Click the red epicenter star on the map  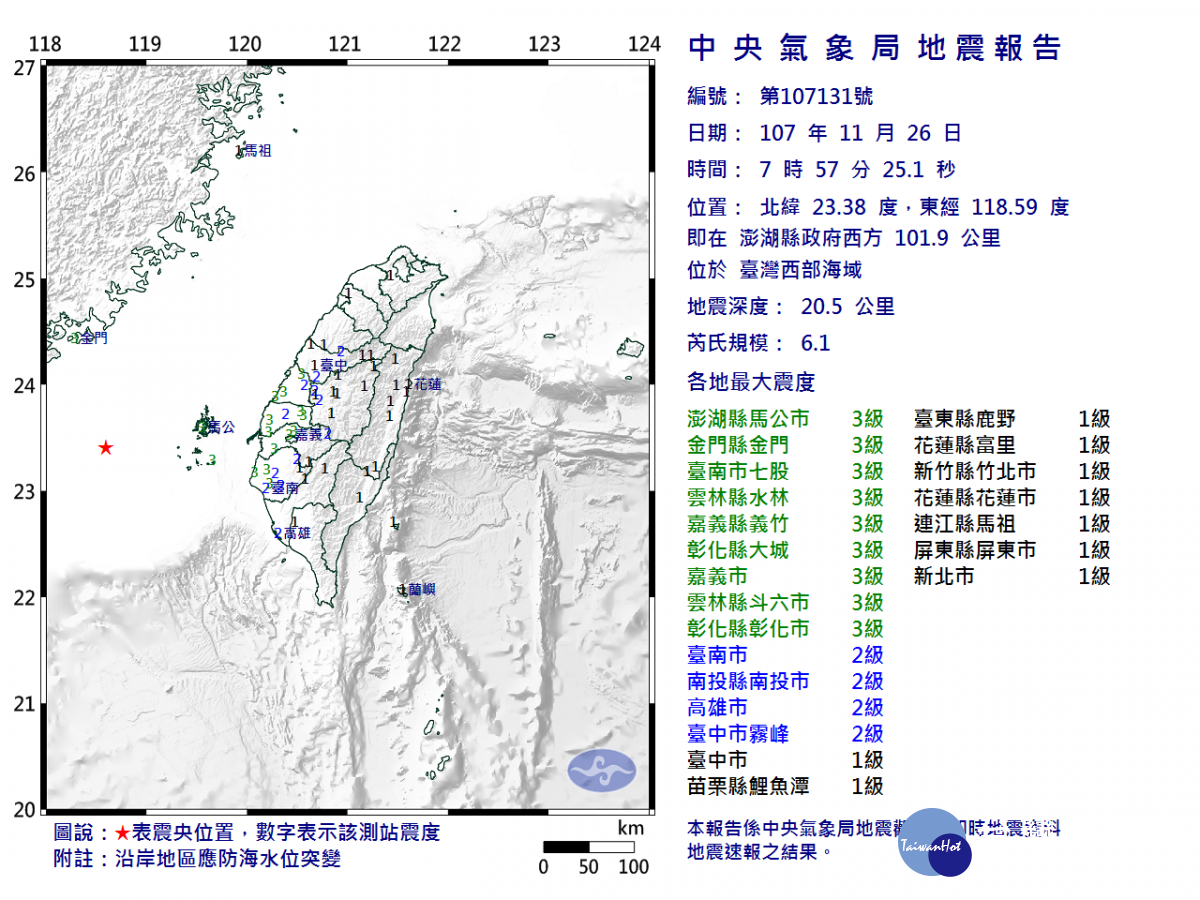105,447
